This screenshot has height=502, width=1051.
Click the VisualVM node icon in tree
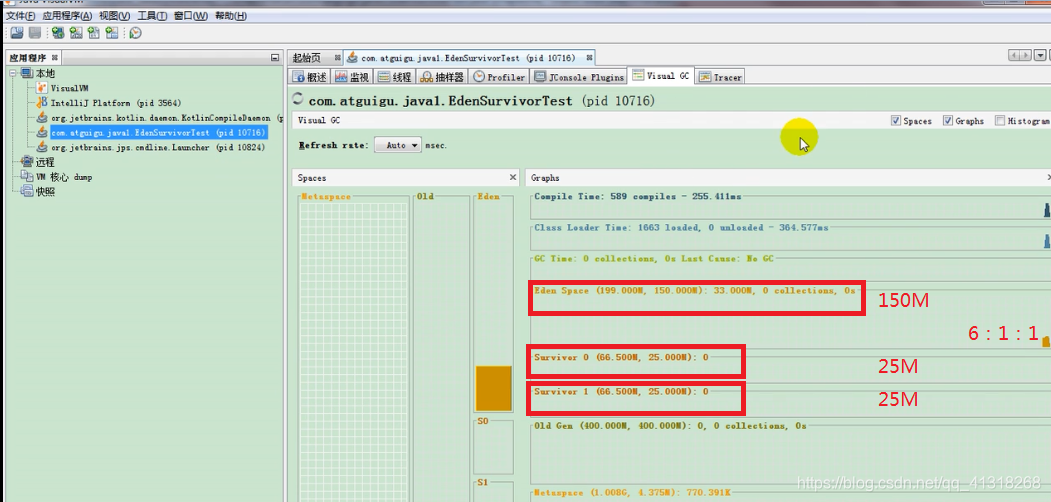click(x=42, y=88)
